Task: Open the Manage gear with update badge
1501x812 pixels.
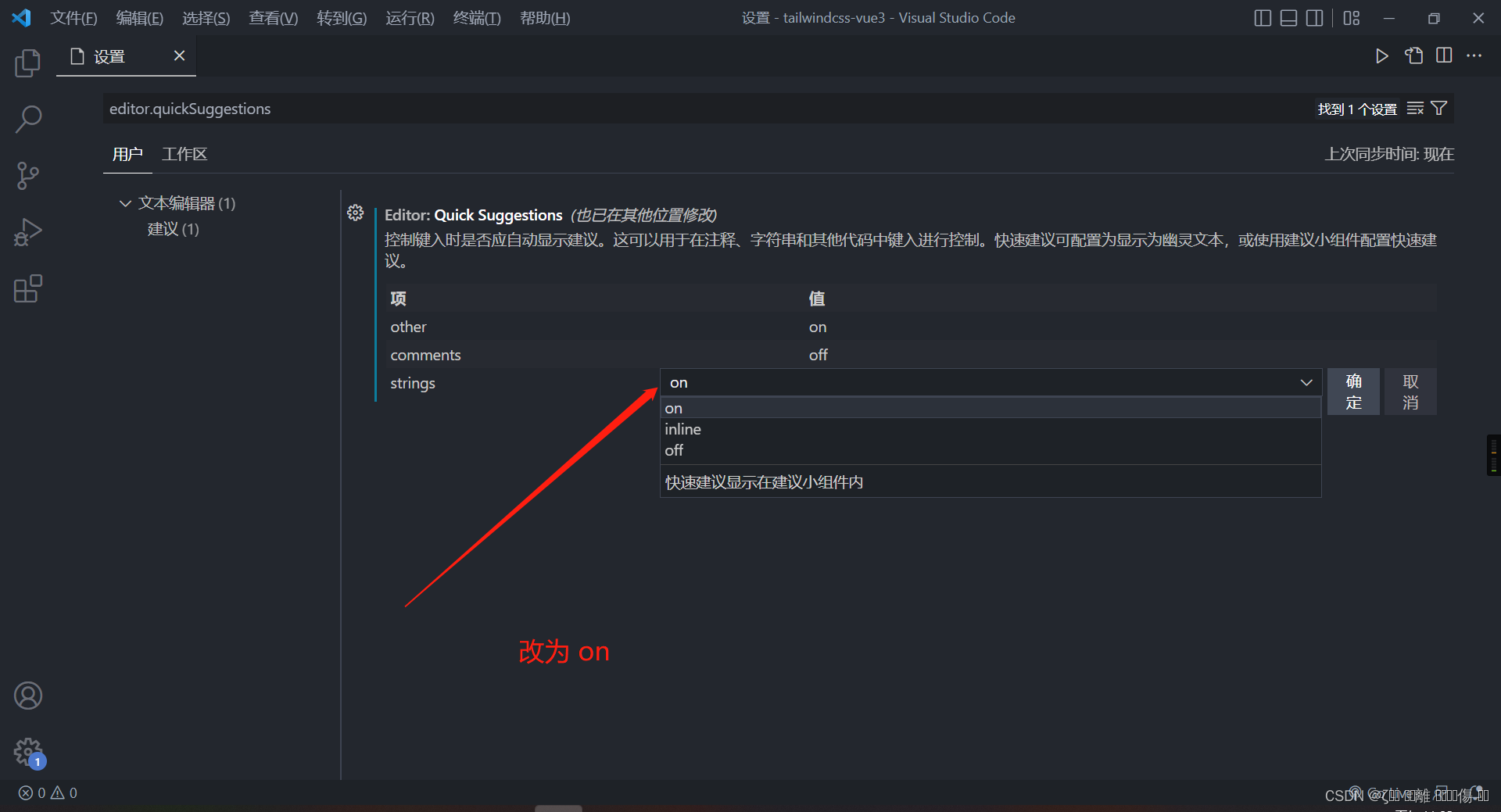Action: 28,752
